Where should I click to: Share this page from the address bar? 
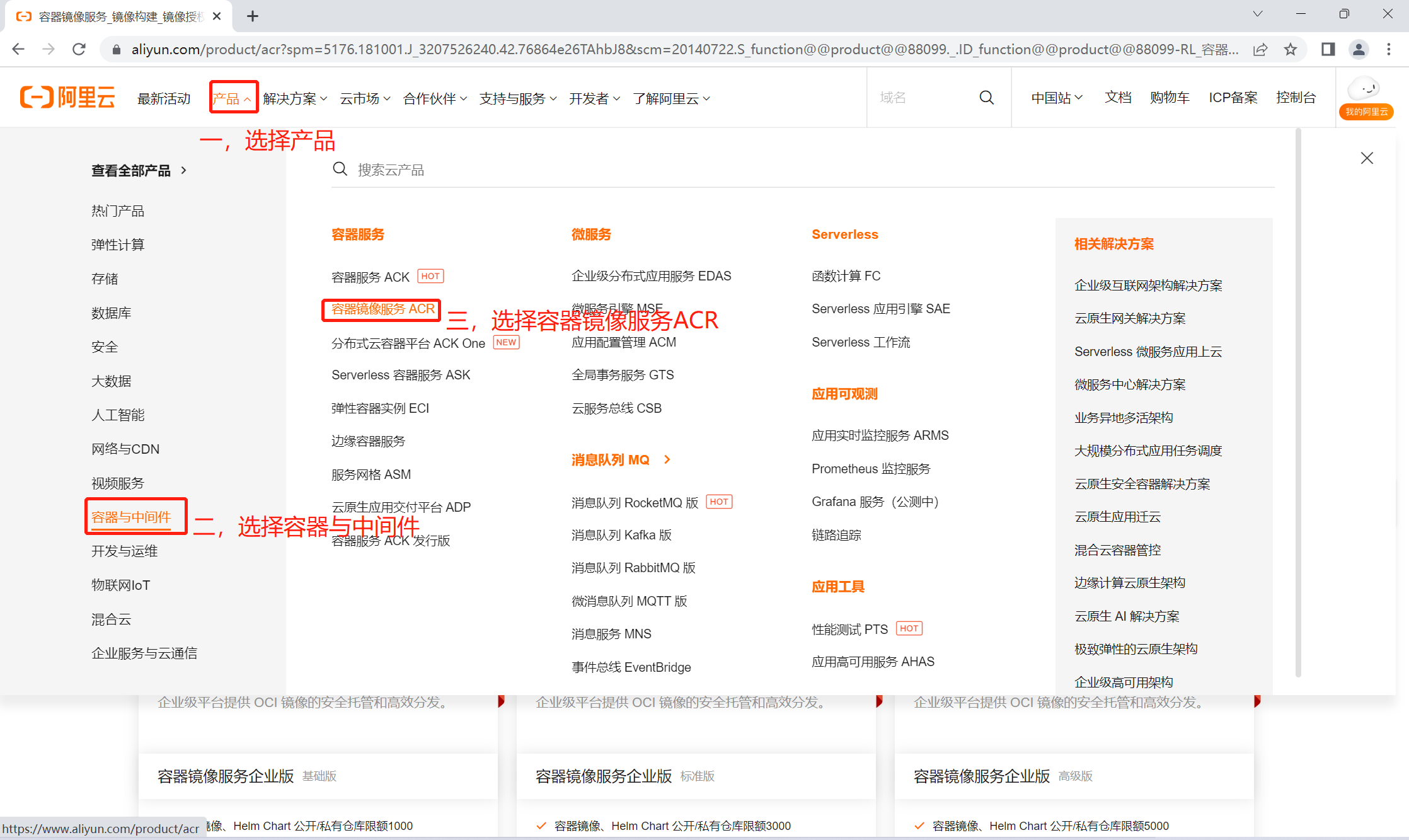pyautogui.click(x=1260, y=49)
